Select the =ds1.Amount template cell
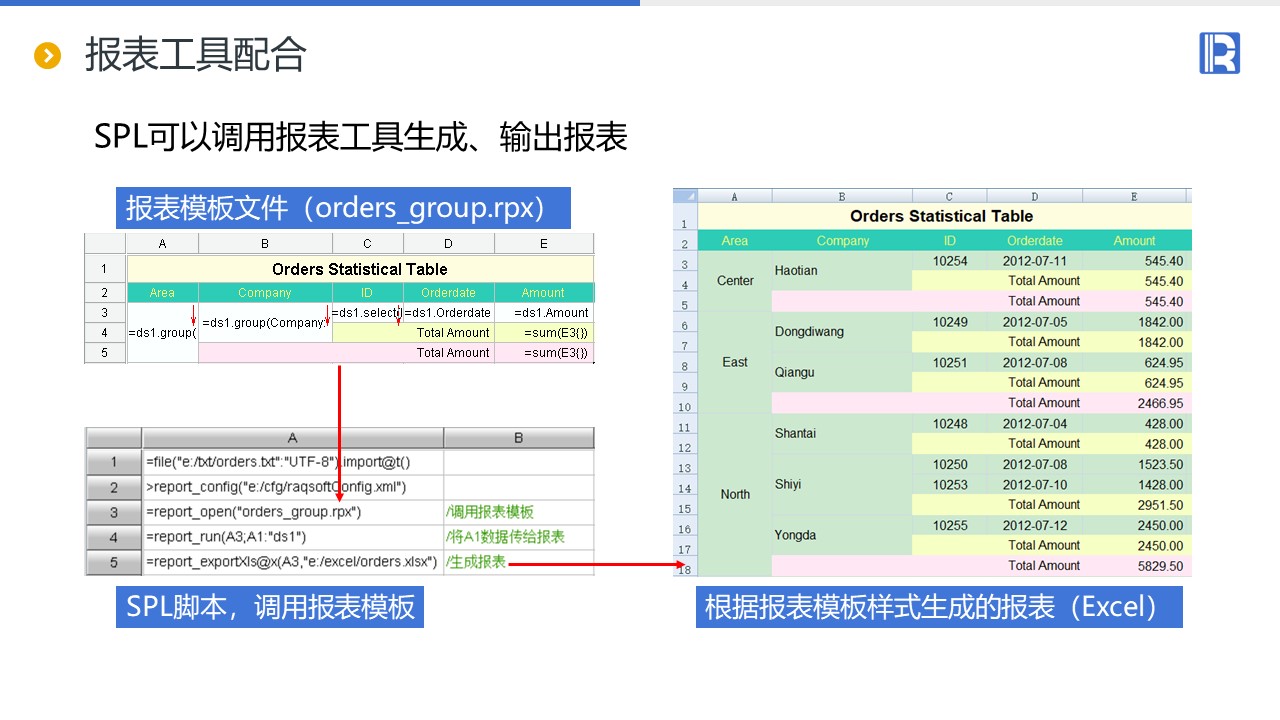This screenshot has width=1280, height=720. coord(543,313)
